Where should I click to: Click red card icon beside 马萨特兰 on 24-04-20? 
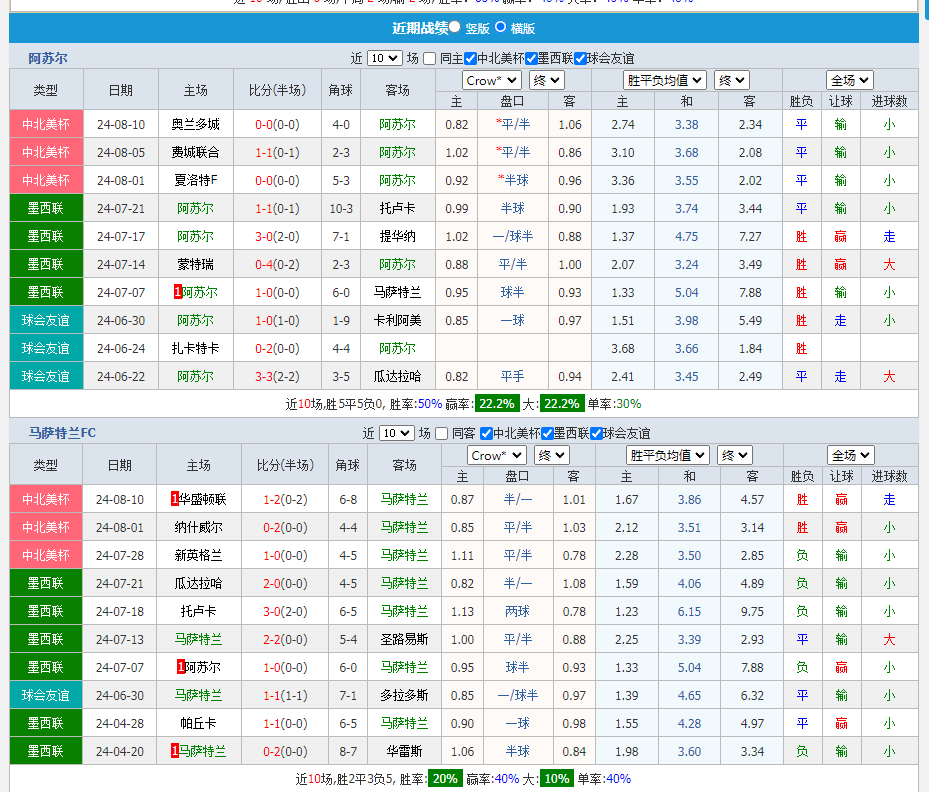(x=175, y=751)
